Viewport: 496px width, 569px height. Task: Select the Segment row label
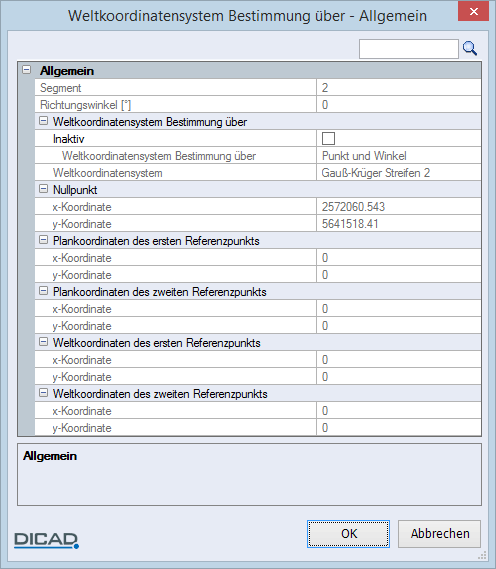[x=61, y=88]
